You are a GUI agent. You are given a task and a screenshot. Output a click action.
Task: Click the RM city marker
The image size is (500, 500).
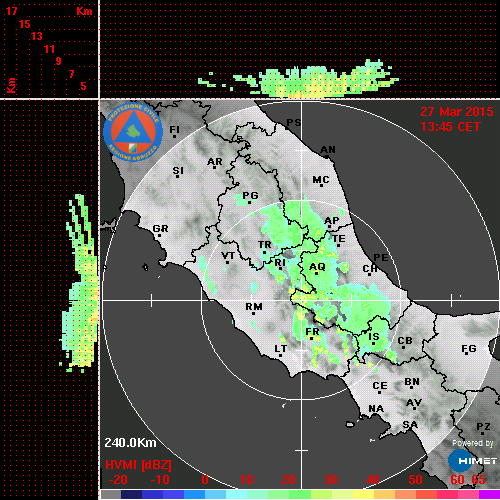[254, 307]
